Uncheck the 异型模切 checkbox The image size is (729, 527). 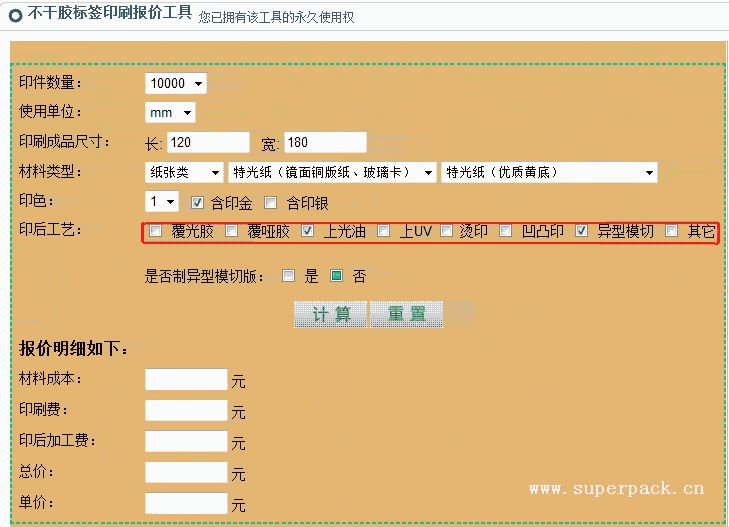point(582,232)
